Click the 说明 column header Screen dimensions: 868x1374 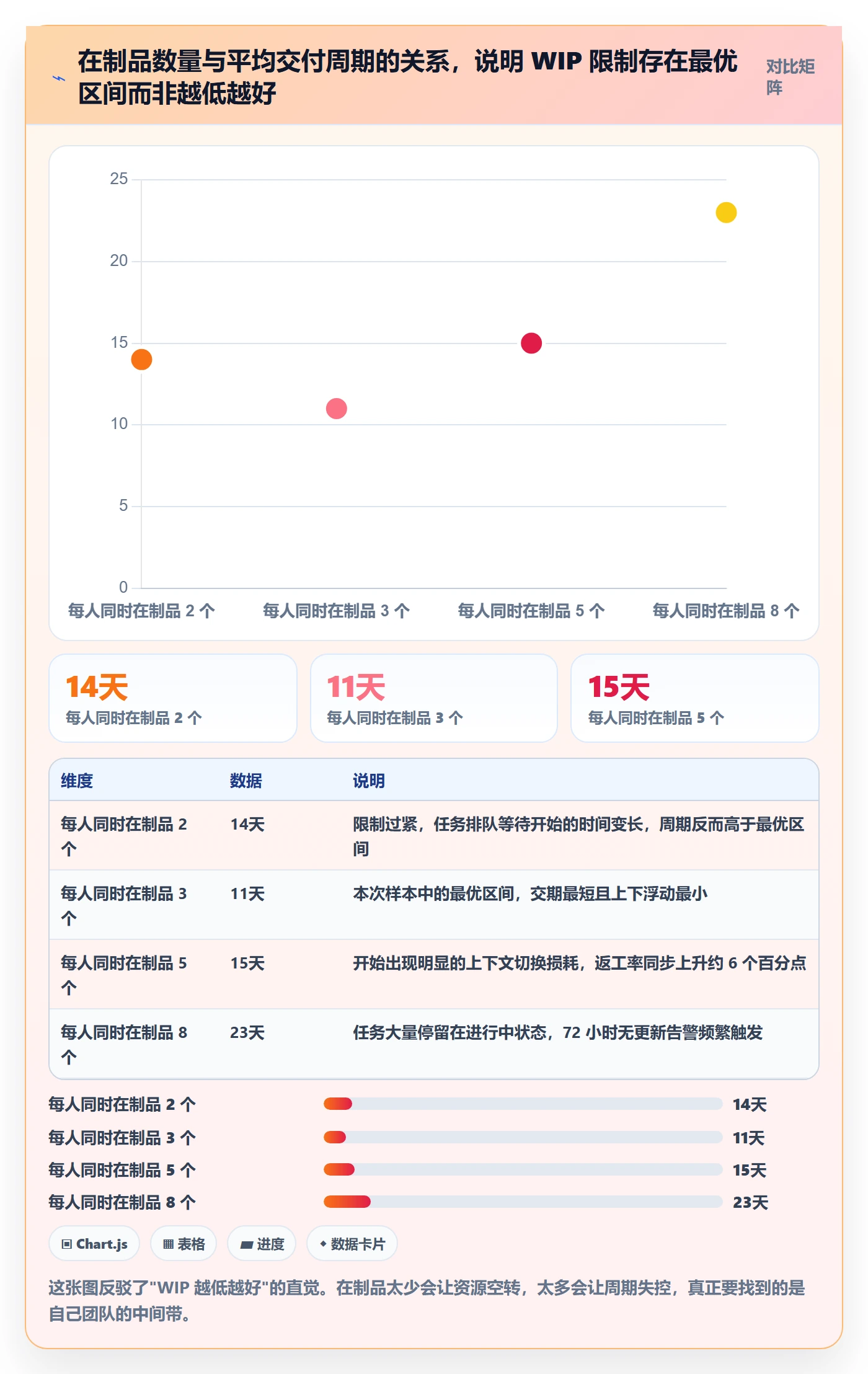[x=369, y=781]
